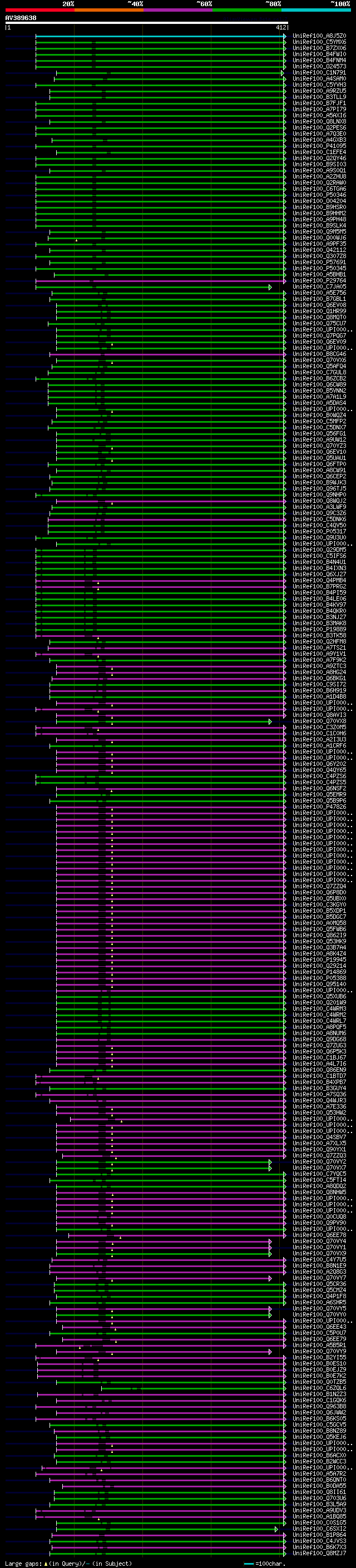Open the UniRef100_A5DAS4 hit
The image size is (356, 1568).
coord(319,403)
